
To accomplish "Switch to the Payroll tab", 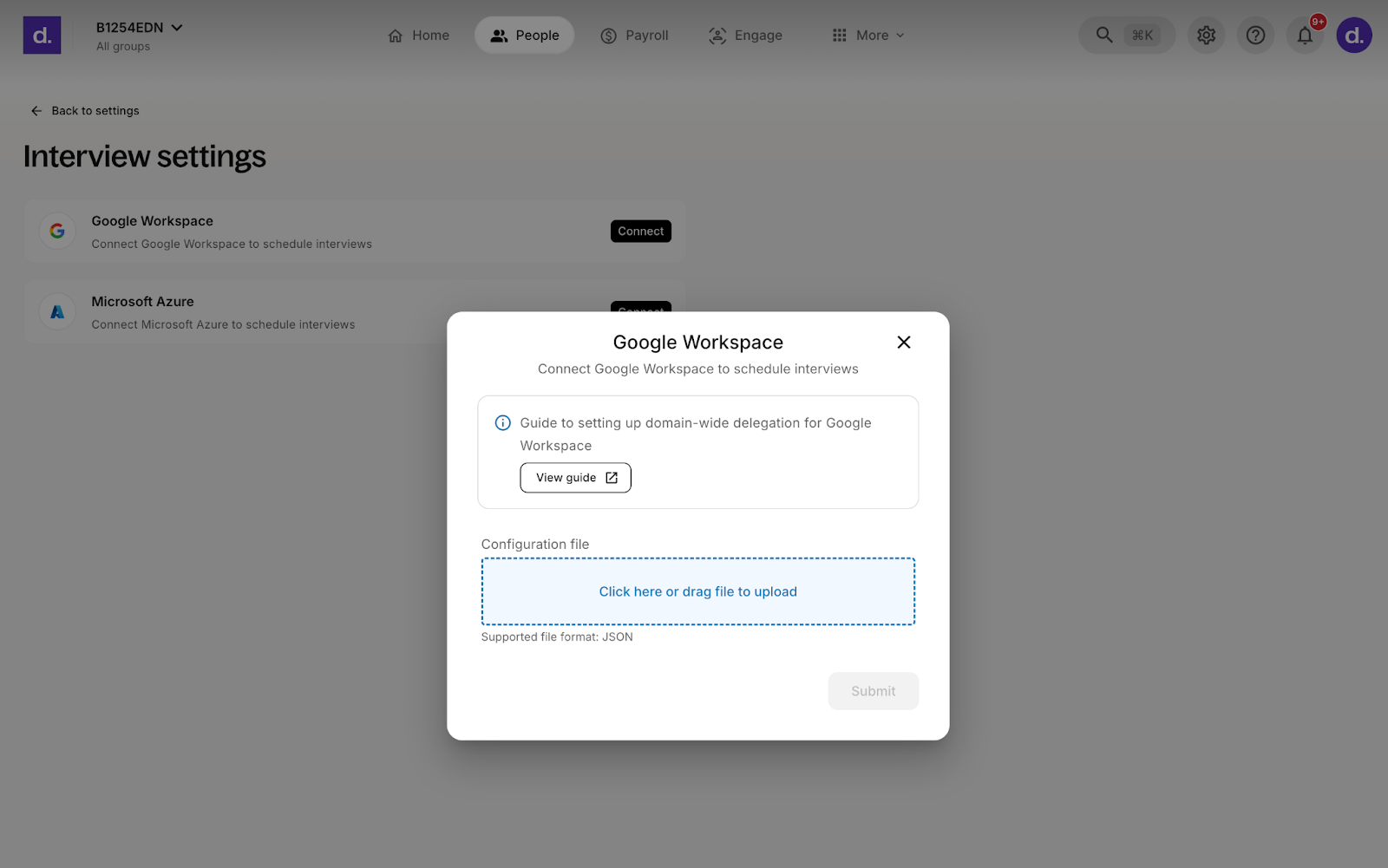I will (x=634, y=36).
